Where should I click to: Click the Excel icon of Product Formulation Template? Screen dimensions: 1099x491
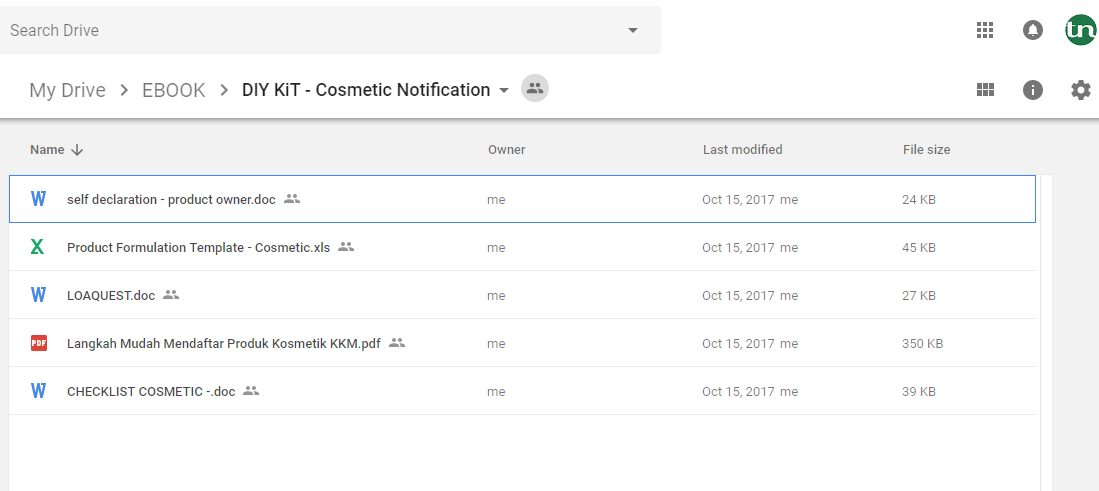[38, 247]
